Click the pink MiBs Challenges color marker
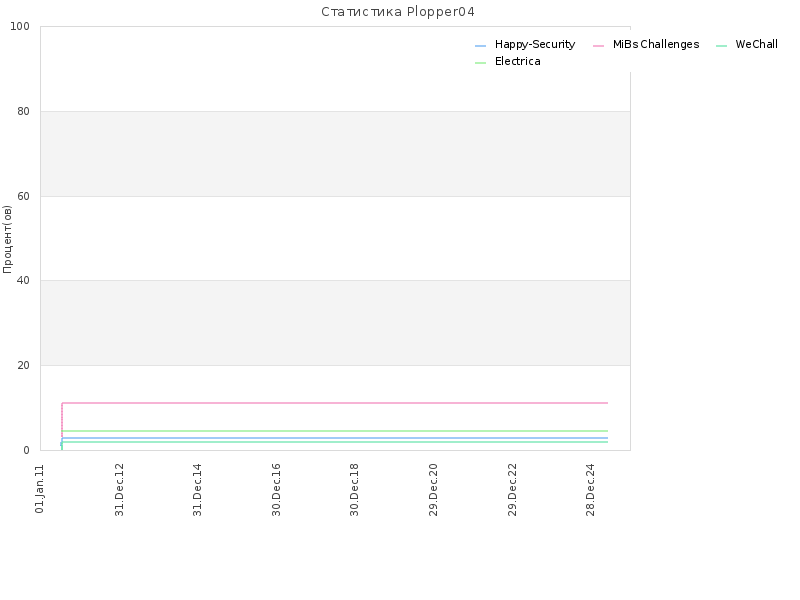 (598, 46)
